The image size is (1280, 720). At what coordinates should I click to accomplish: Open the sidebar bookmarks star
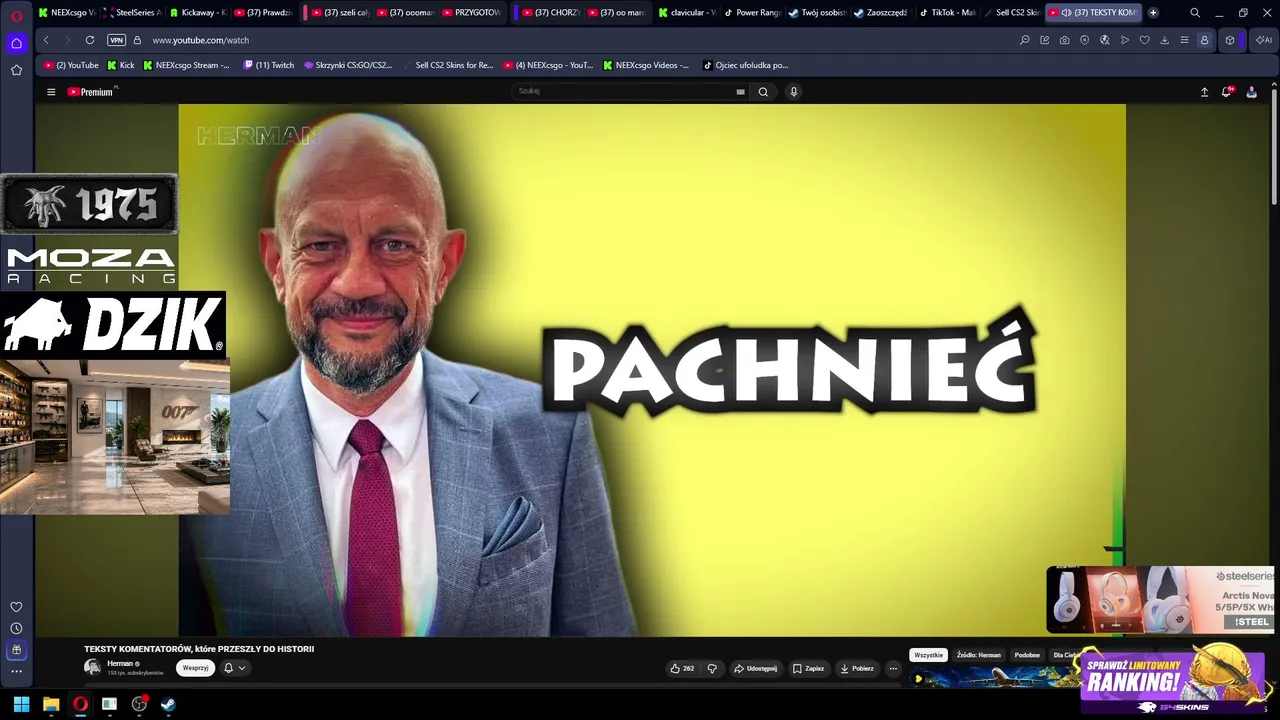pyautogui.click(x=16, y=70)
